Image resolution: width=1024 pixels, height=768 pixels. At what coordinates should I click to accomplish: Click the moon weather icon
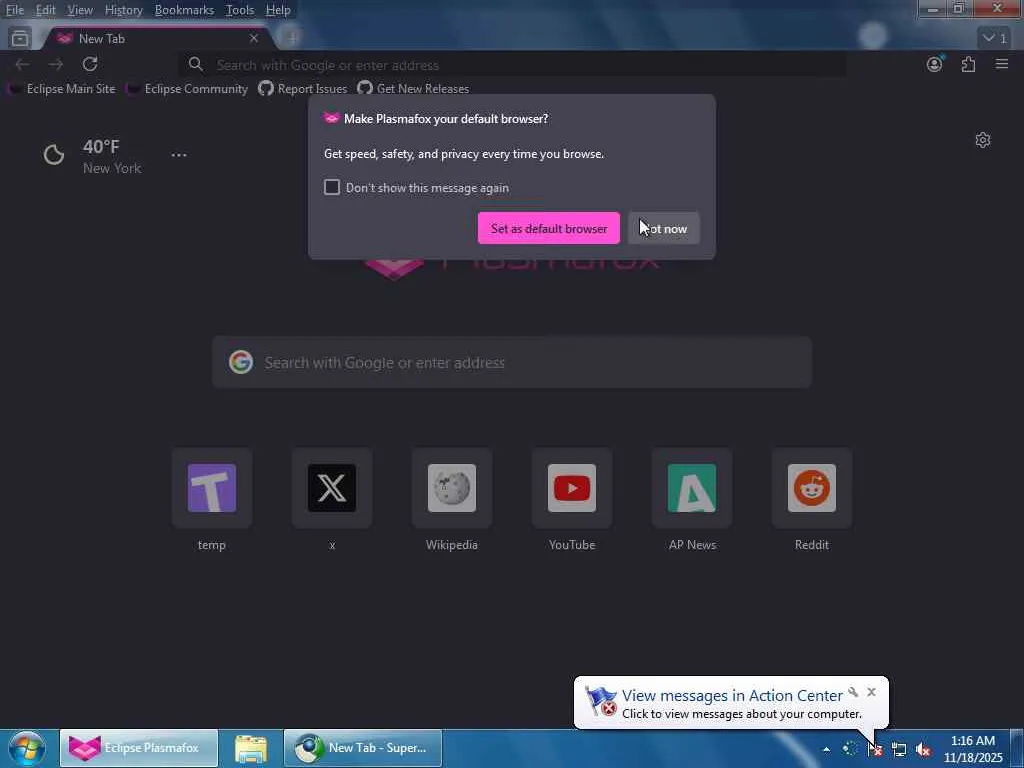(54, 155)
